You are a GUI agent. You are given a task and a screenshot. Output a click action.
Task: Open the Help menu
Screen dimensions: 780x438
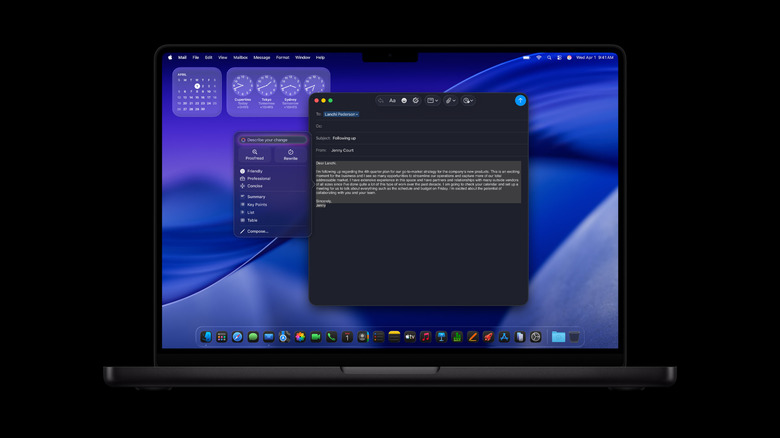click(x=320, y=57)
